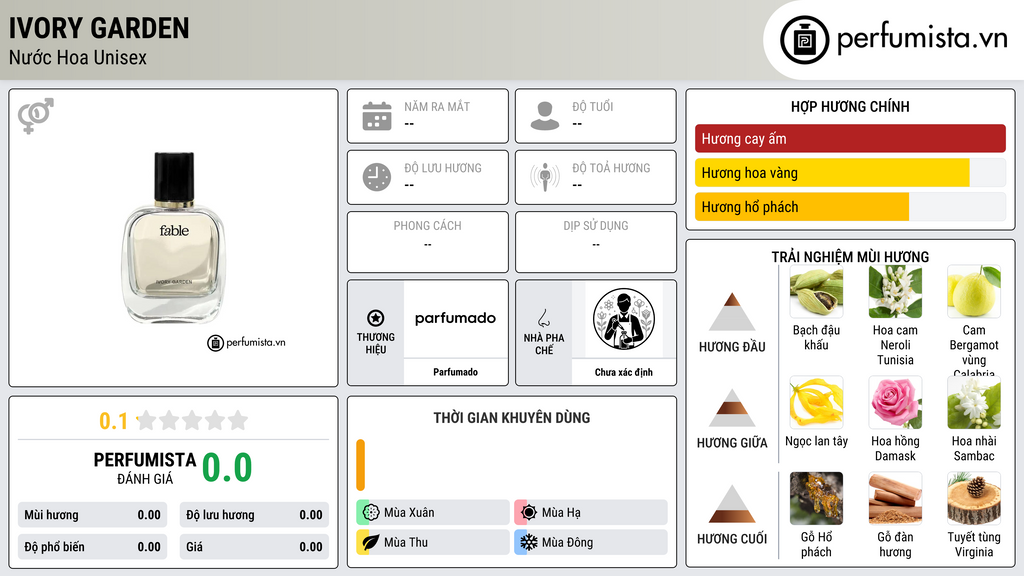Click the perfumer illustration circle icon
Image resolution: width=1024 pixels, height=576 pixels.
pos(624,320)
